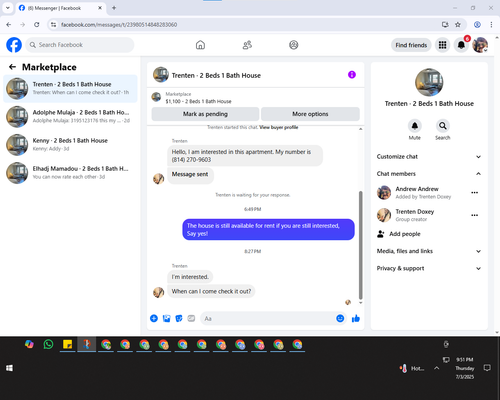Open the Chrome three-dot menu
Viewport: 500px width, 400px height.
491,25
